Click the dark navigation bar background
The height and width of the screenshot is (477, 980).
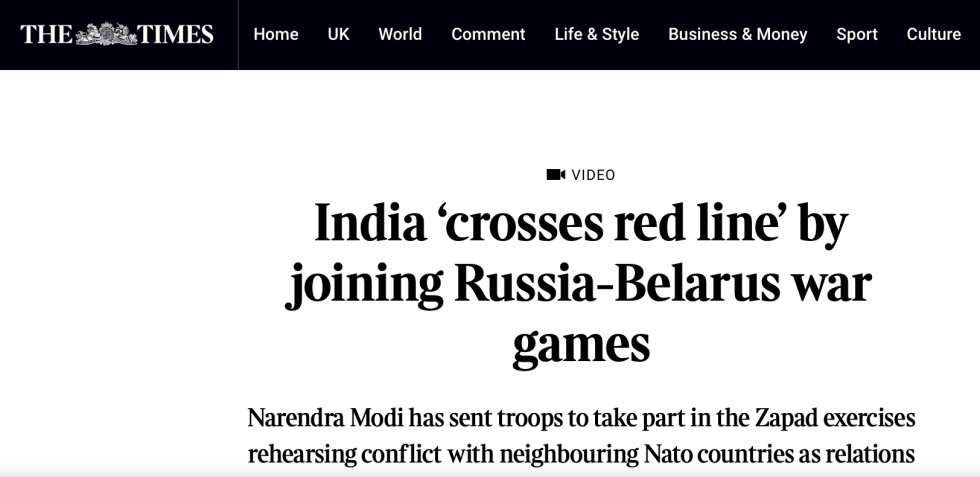(x=490, y=59)
